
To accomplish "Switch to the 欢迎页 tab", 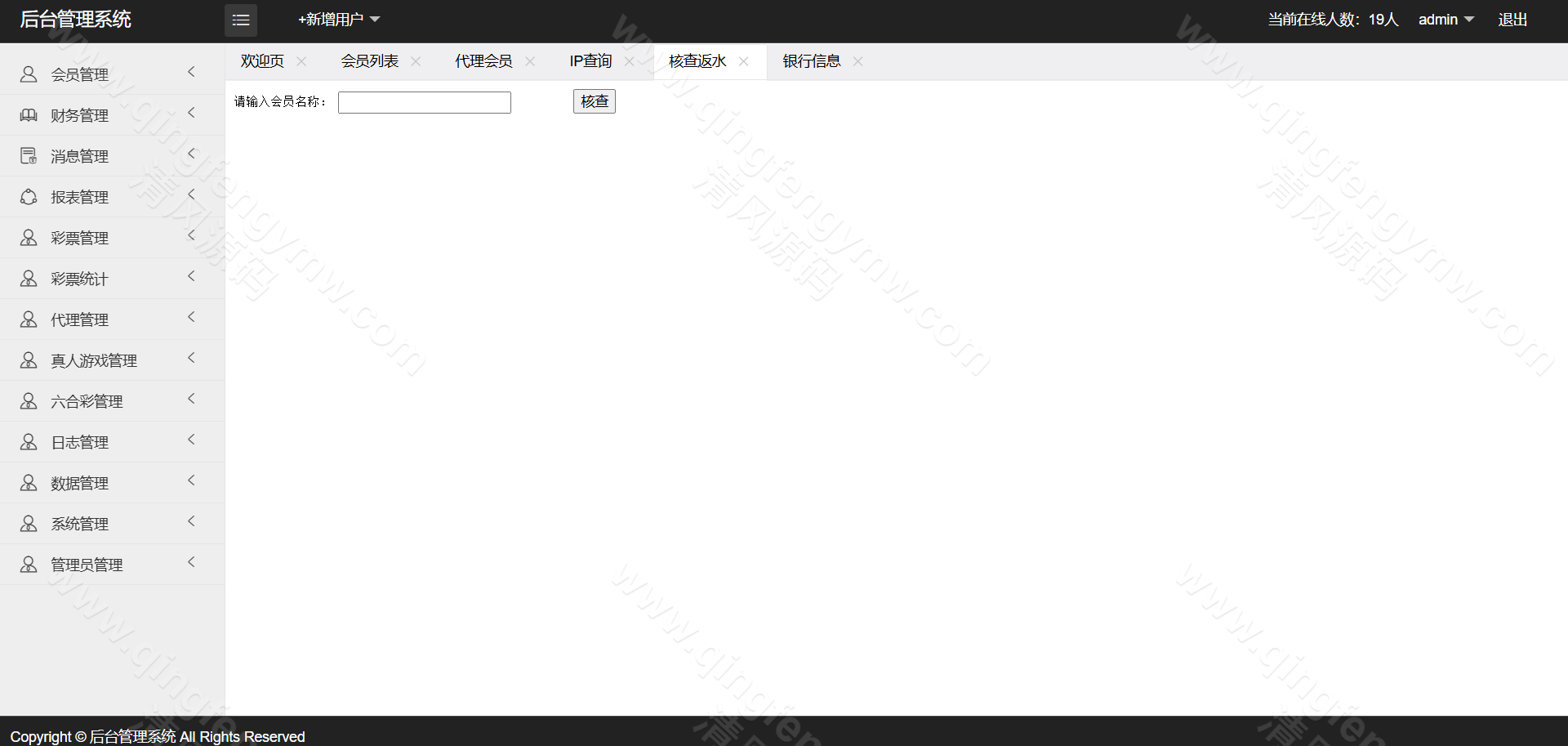I will (x=262, y=61).
